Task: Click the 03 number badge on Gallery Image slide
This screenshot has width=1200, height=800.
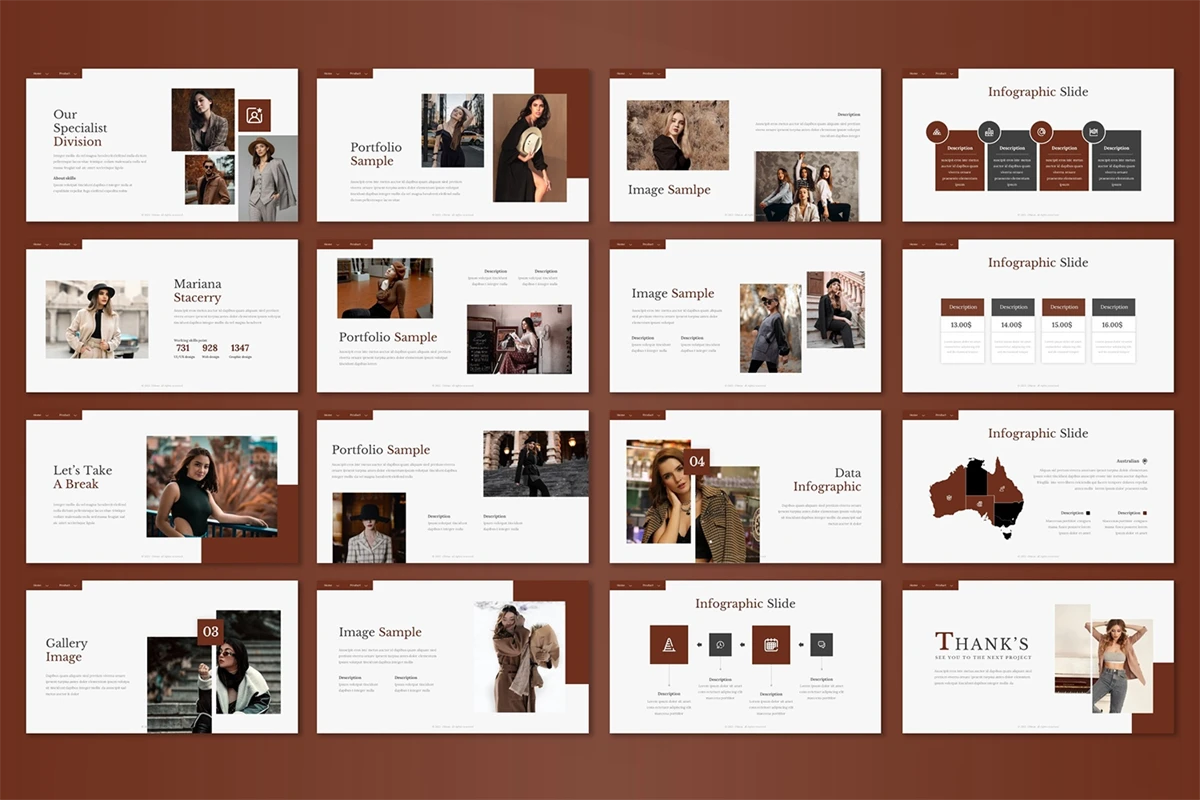Action: pos(210,632)
